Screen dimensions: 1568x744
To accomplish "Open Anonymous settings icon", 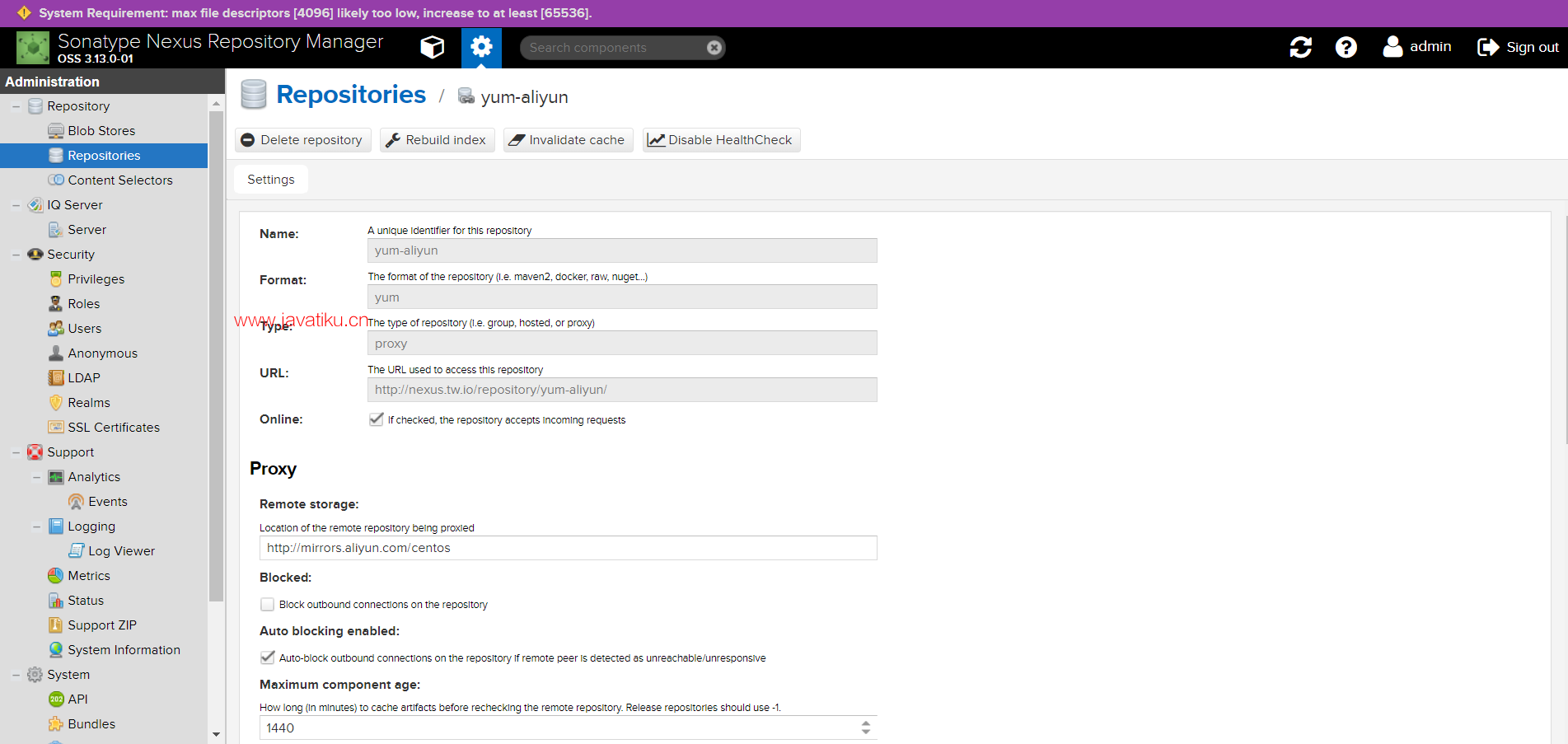I will [x=56, y=353].
